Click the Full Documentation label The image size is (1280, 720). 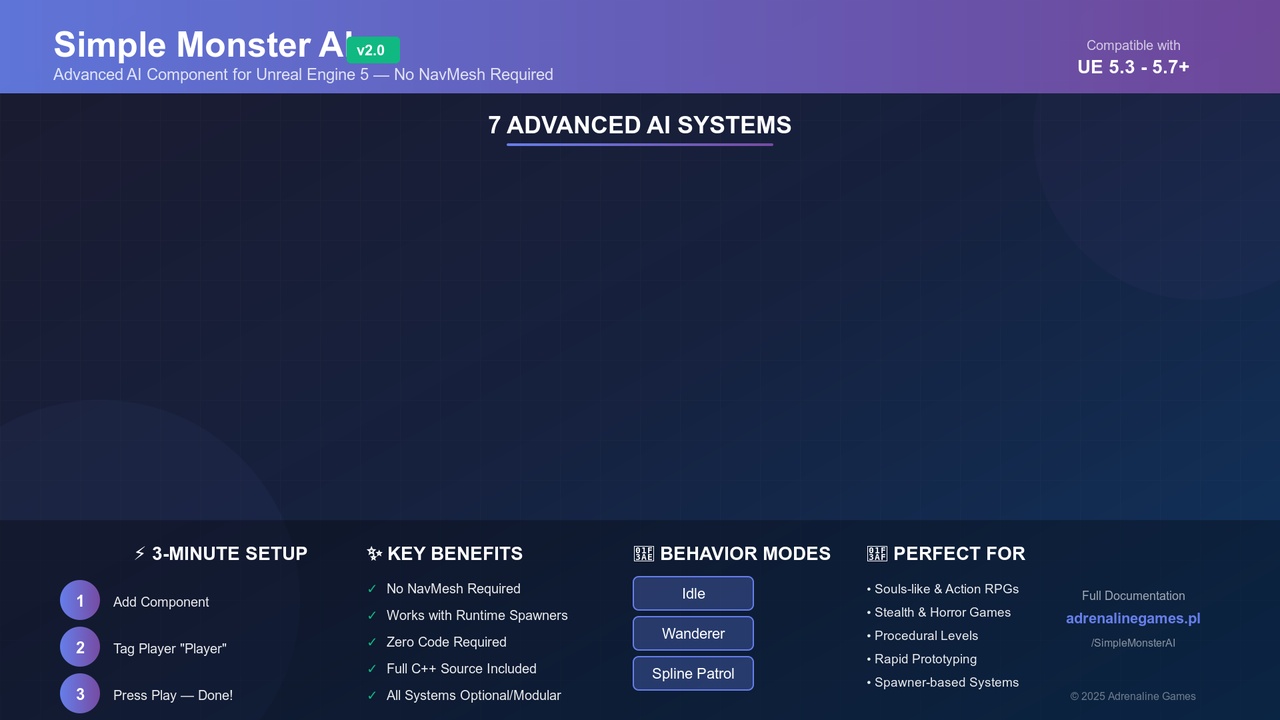(x=1133, y=596)
